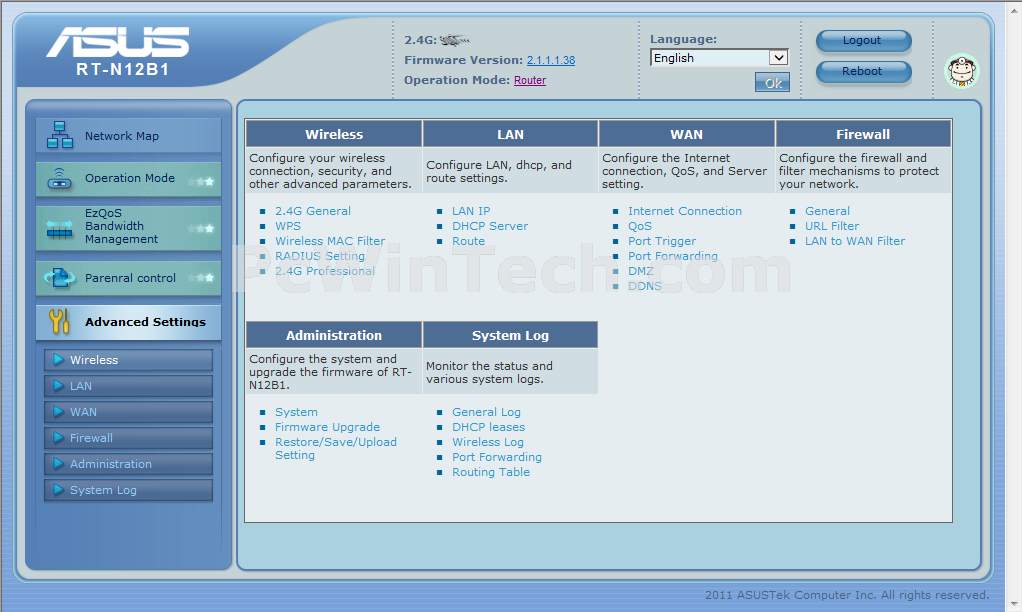Open Administration submenu in sidebar
Image resolution: width=1022 pixels, height=612 pixels.
(x=128, y=464)
